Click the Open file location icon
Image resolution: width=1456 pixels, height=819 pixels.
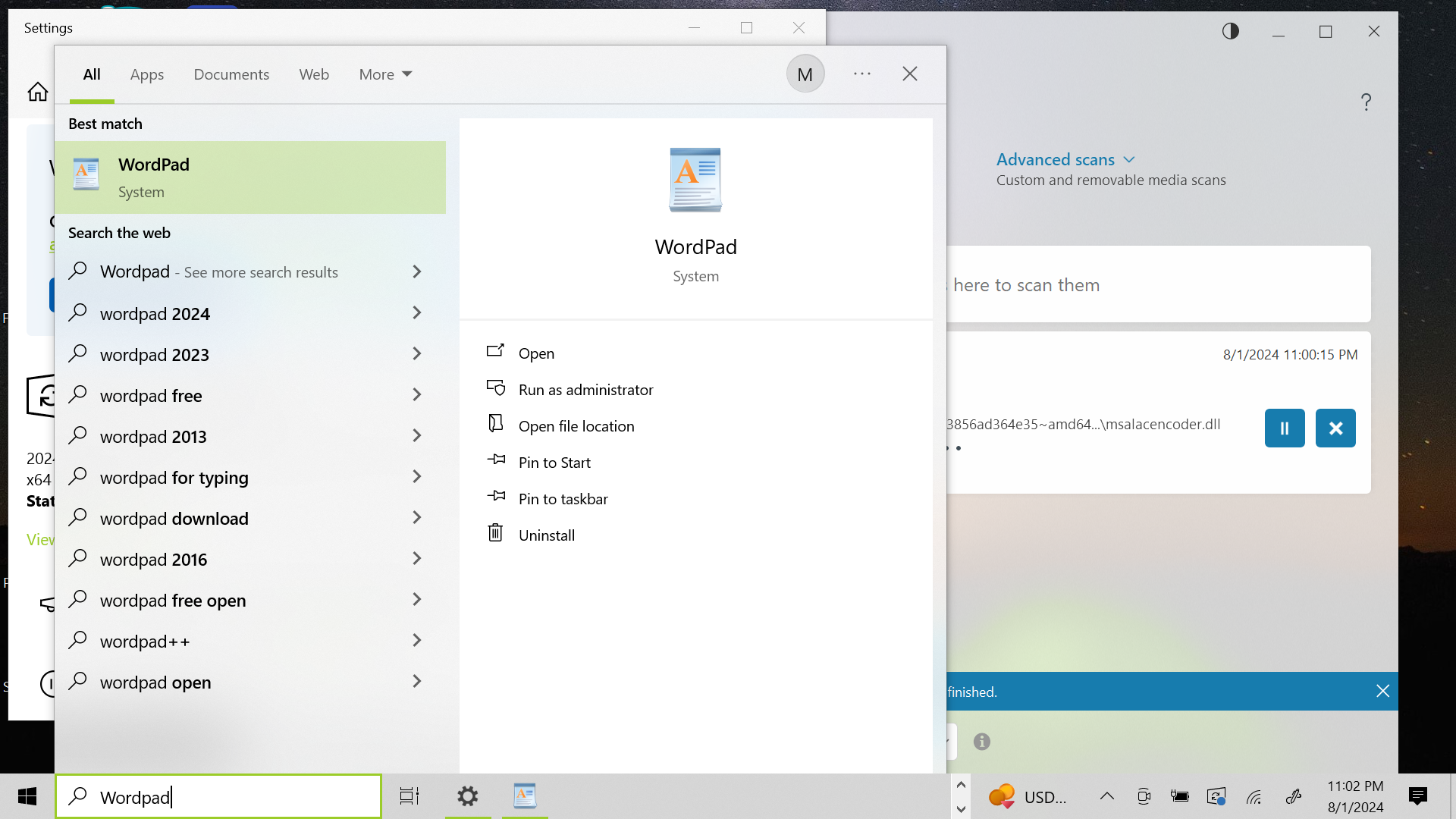[495, 424]
